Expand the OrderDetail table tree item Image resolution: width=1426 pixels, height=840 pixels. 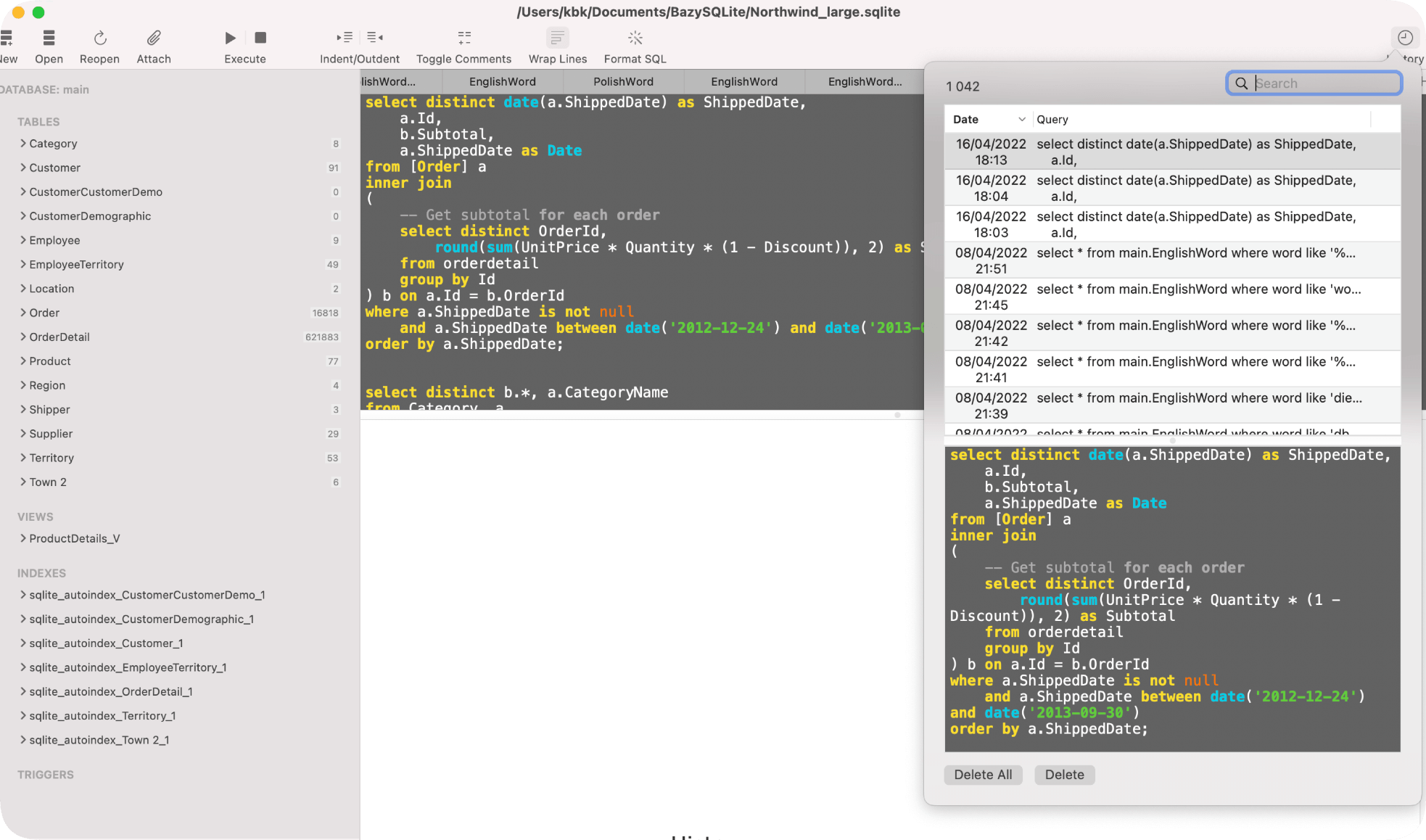coord(23,337)
